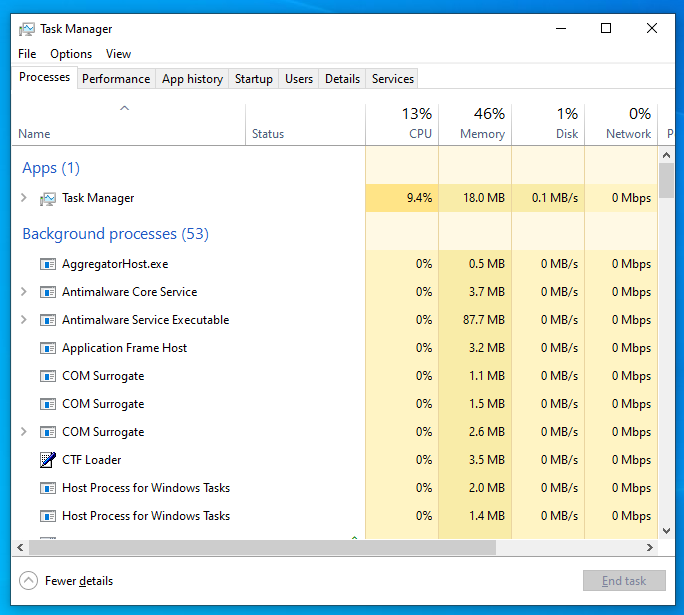Click the AggregatorHost.exe process icon
684x615 pixels.
click(x=48, y=264)
